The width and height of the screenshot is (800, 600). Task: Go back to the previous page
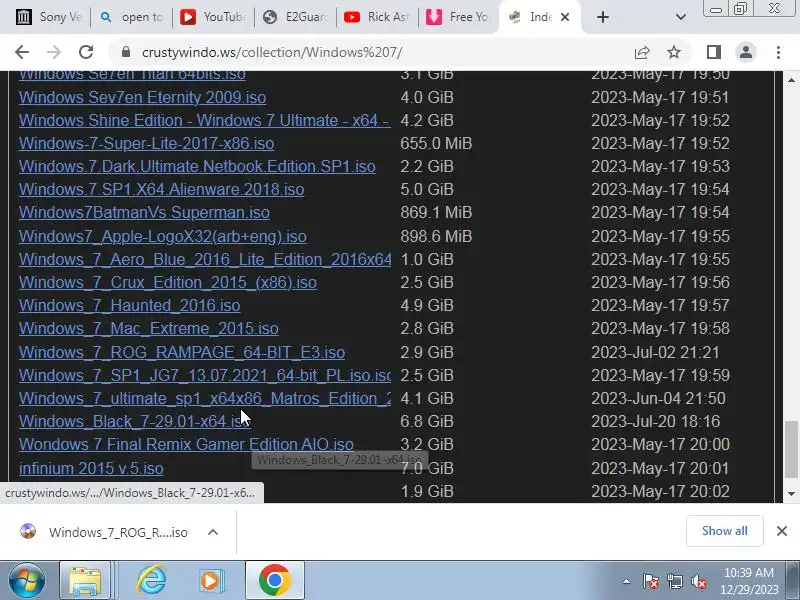[22, 52]
